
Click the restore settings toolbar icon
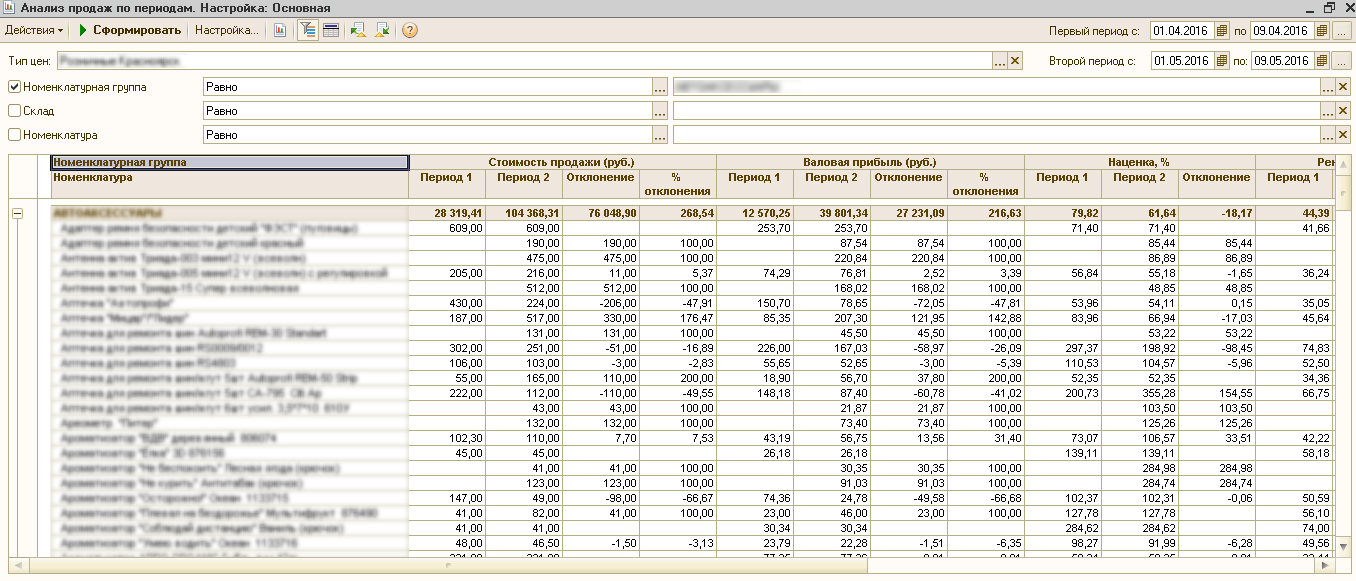[358, 30]
